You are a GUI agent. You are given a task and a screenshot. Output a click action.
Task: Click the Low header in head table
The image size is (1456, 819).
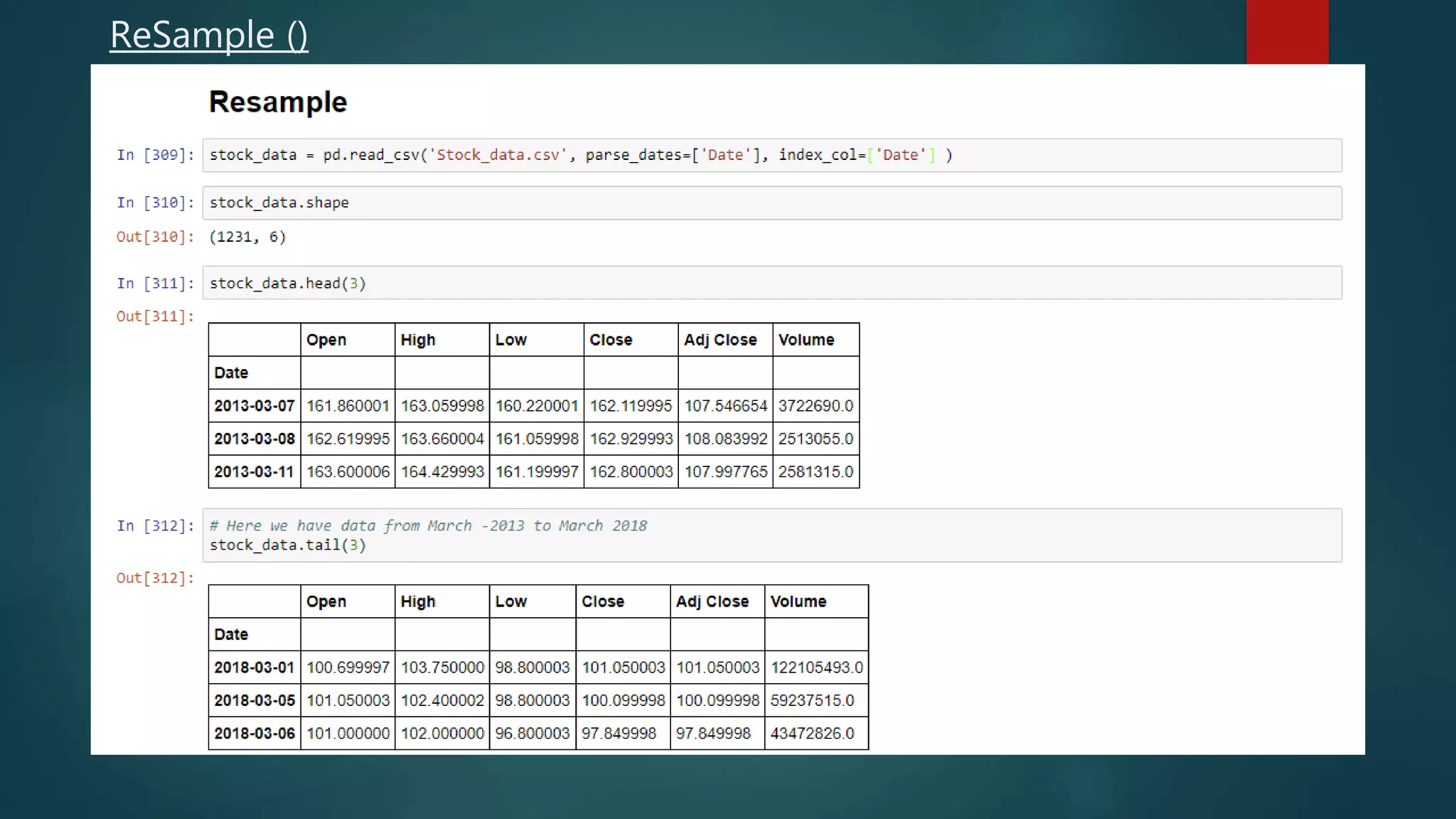(511, 340)
